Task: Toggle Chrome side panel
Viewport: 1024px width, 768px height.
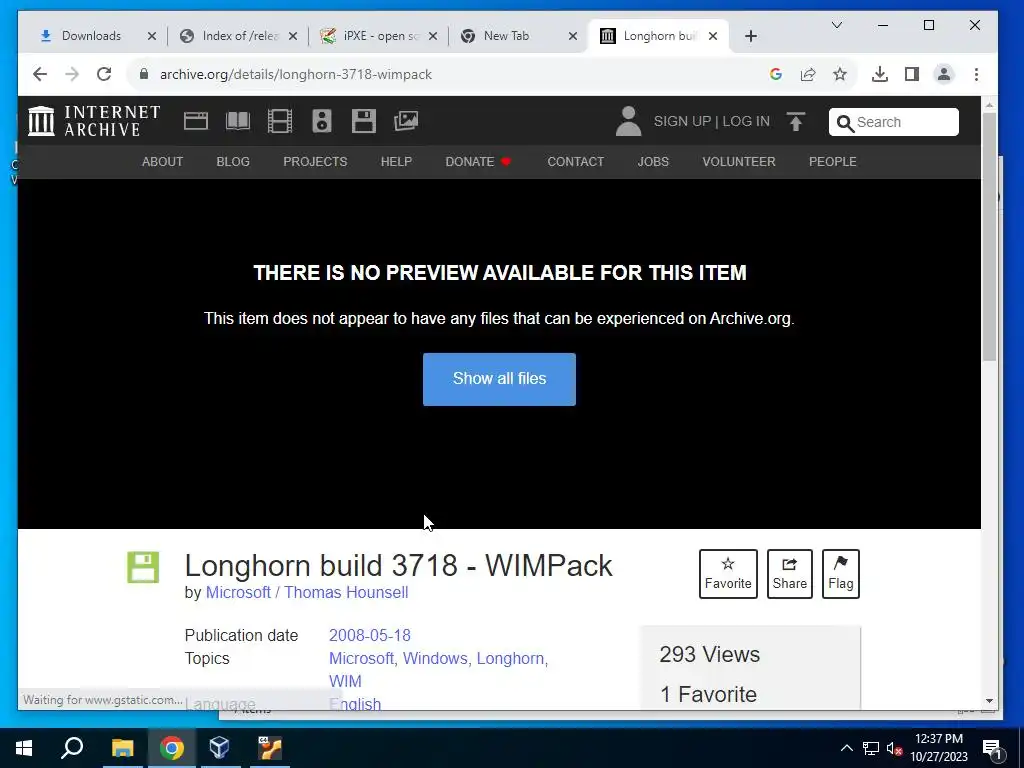Action: point(912,74)
